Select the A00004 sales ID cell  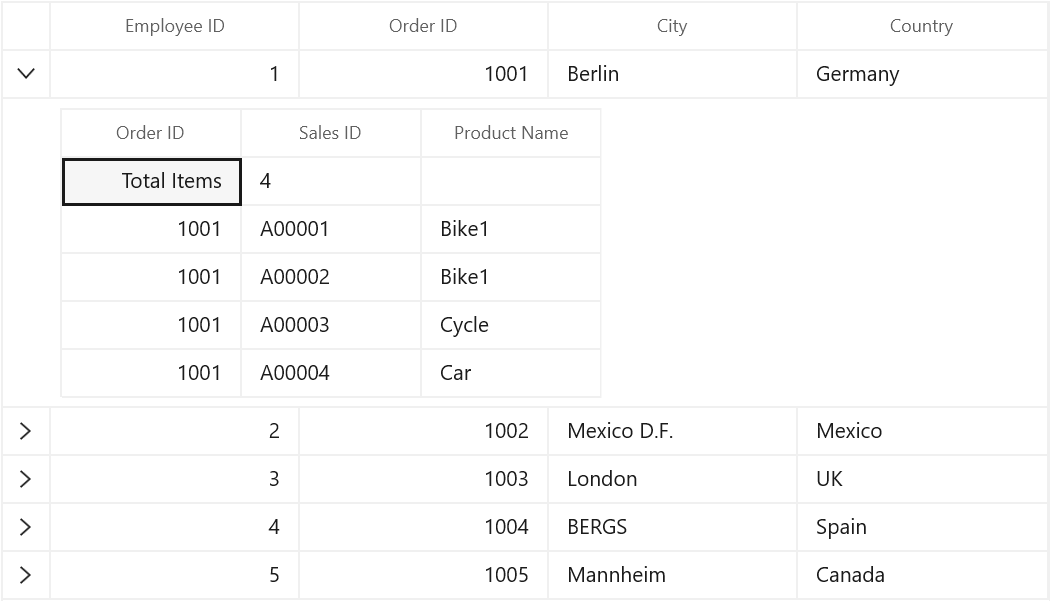point(331,373)
